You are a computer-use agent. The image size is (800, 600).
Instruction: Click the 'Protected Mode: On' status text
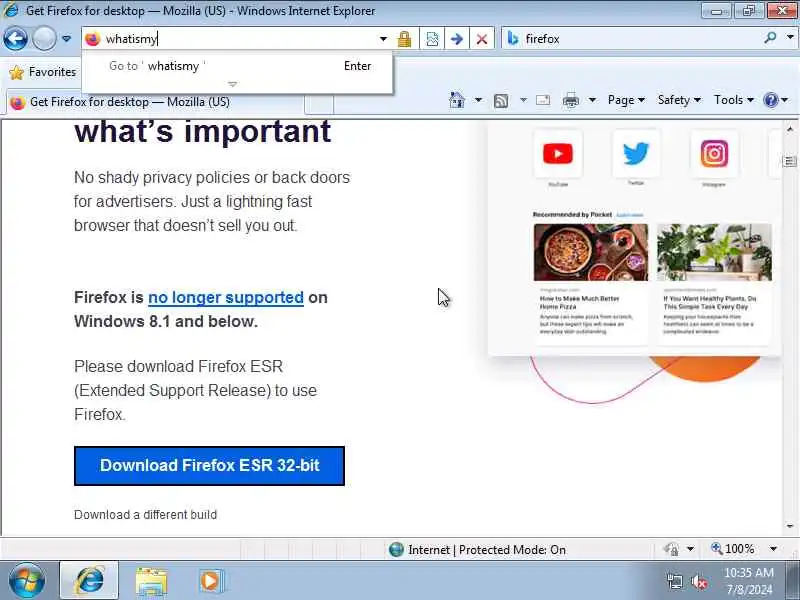coord(512,550)
